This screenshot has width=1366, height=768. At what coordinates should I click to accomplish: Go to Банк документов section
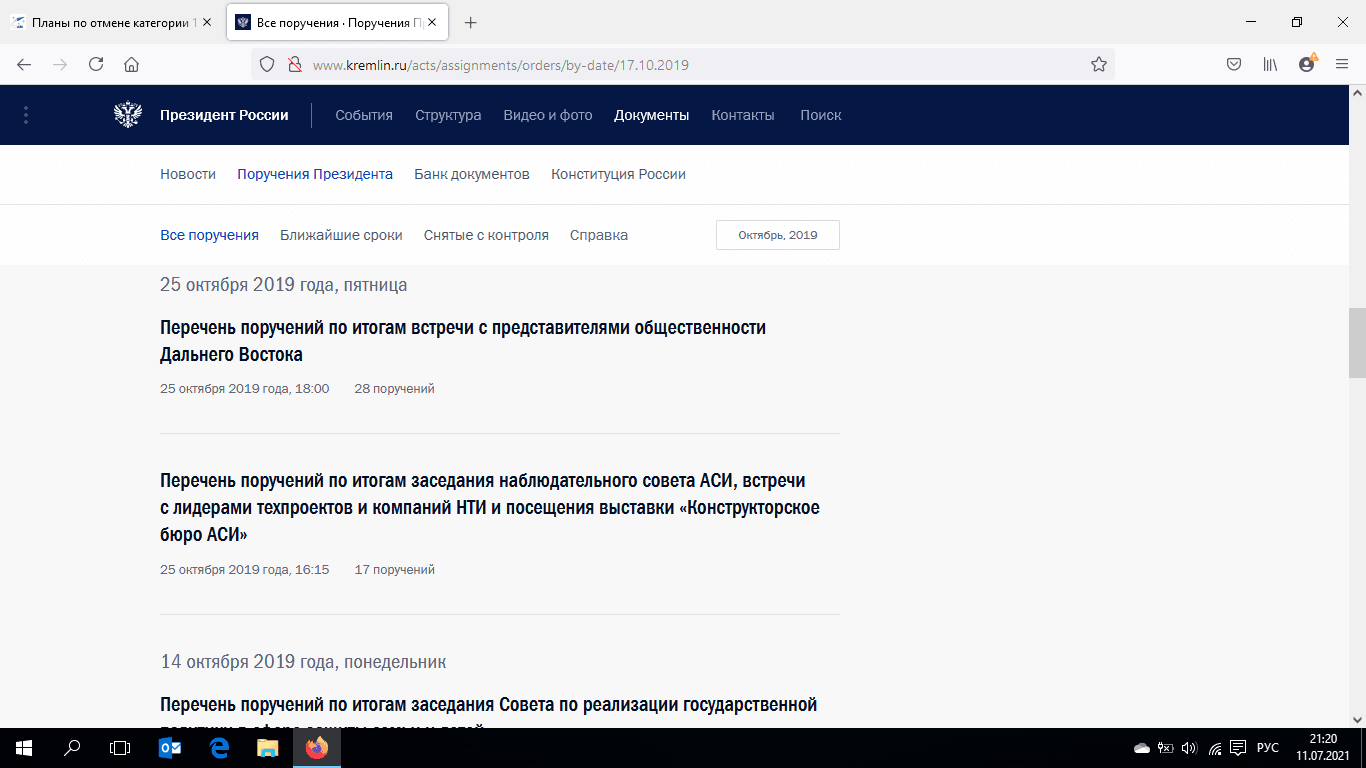(x=471, y=174)
